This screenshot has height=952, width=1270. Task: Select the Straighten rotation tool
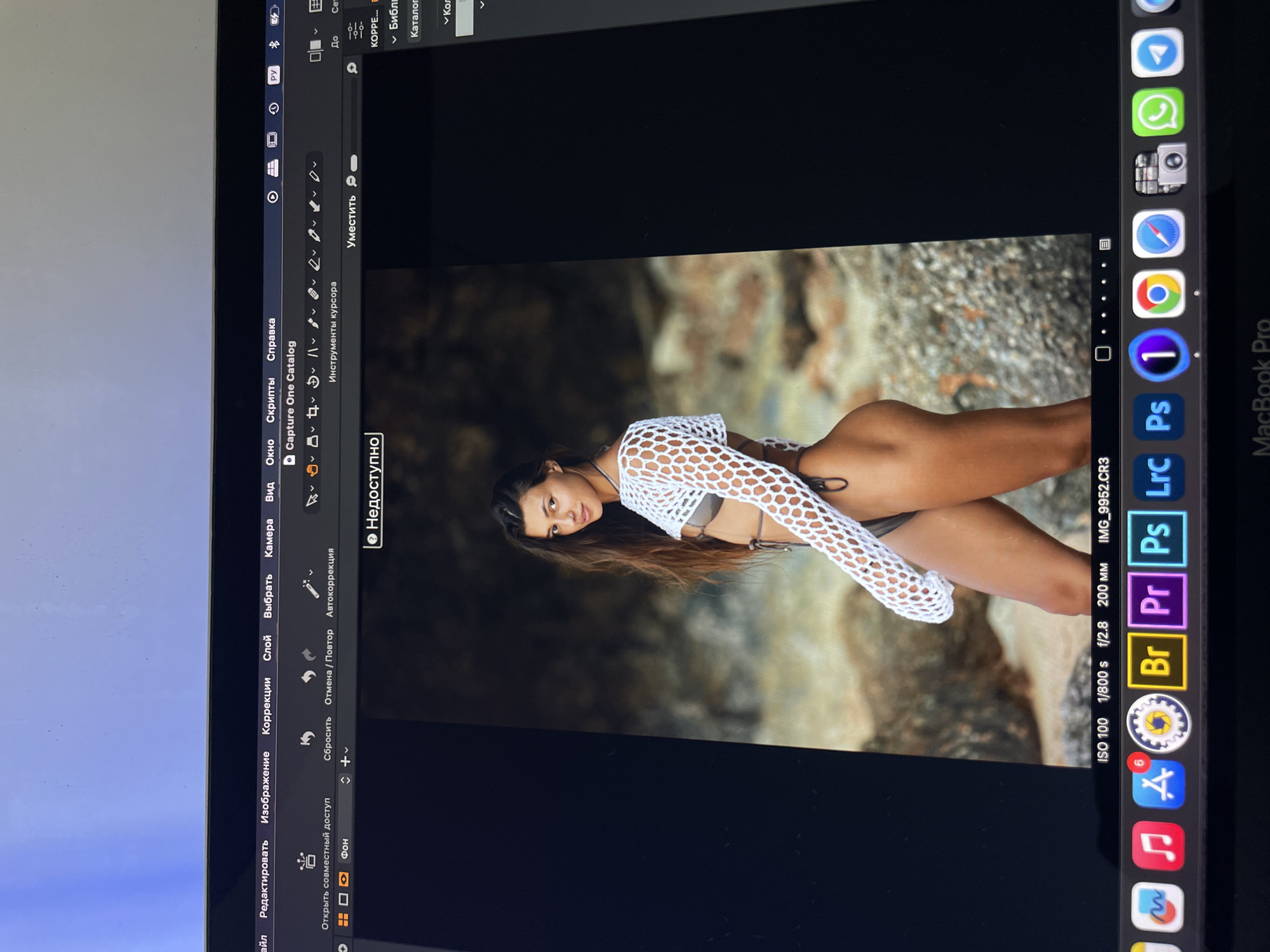pos(312,382)
